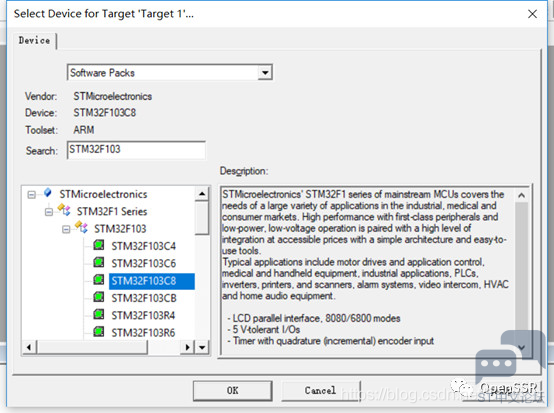Click the chip icon beside STM32F103C4
Viewport: 554px width, 413px height.
(x=99, y=245)
